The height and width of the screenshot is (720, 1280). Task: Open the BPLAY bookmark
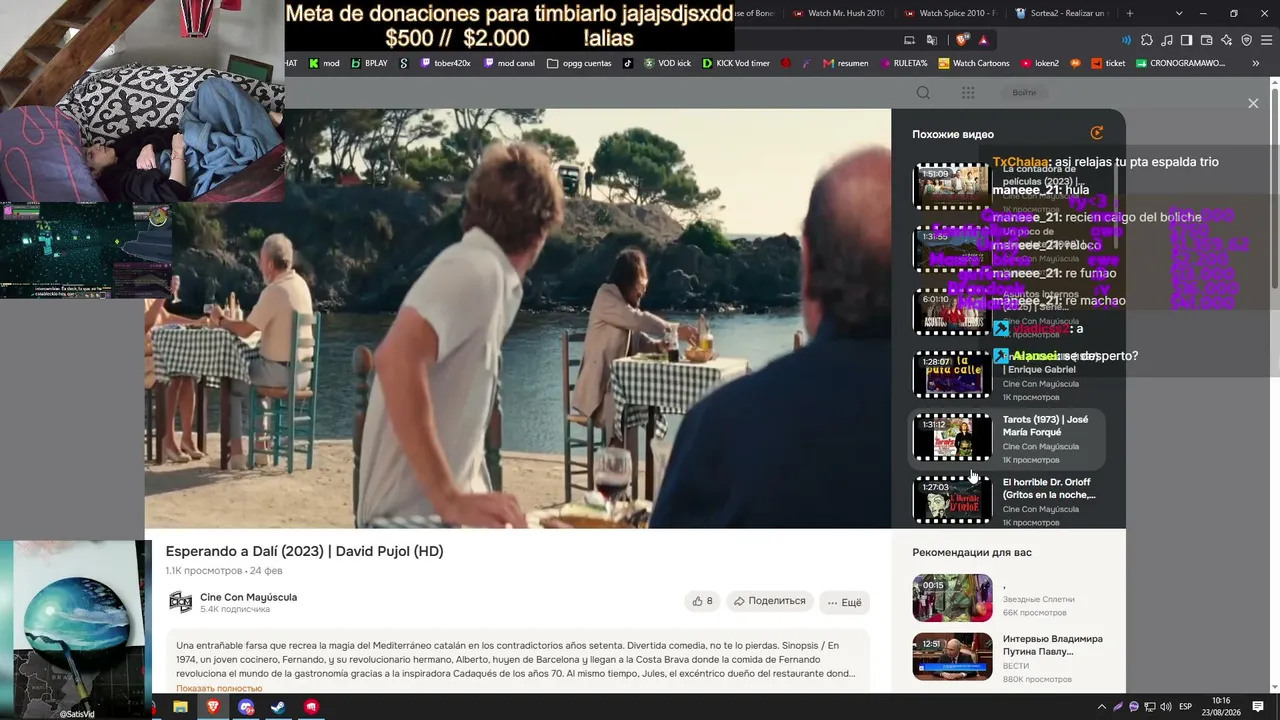(369, 63)
